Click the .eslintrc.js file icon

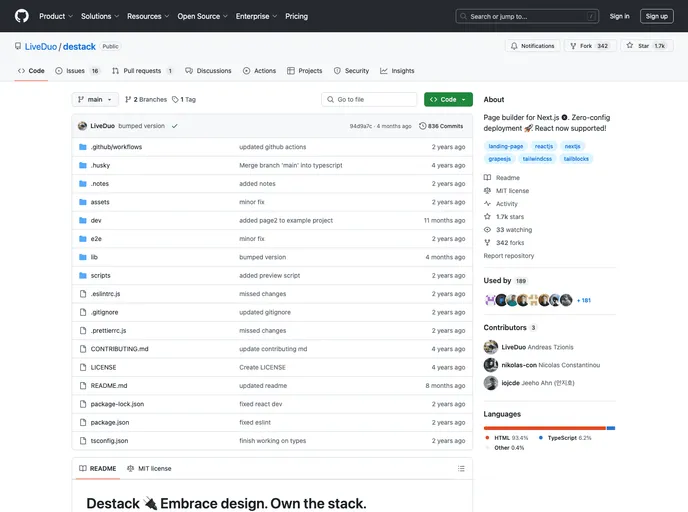[82, 294]
